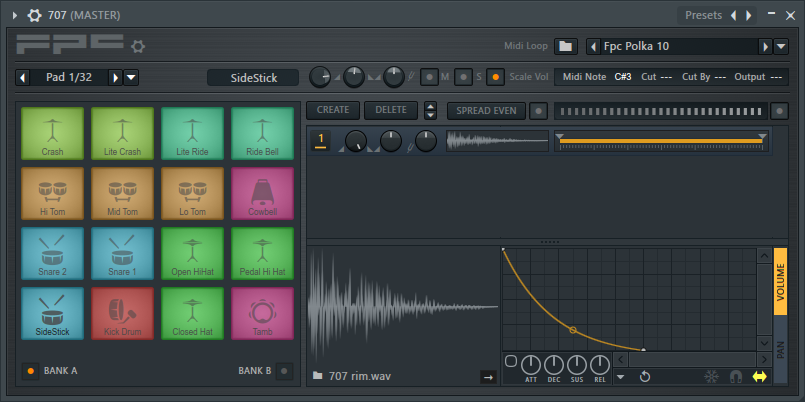
Task: Click sample arrow button beside 707 rim.wav
Action: (488, 377)
